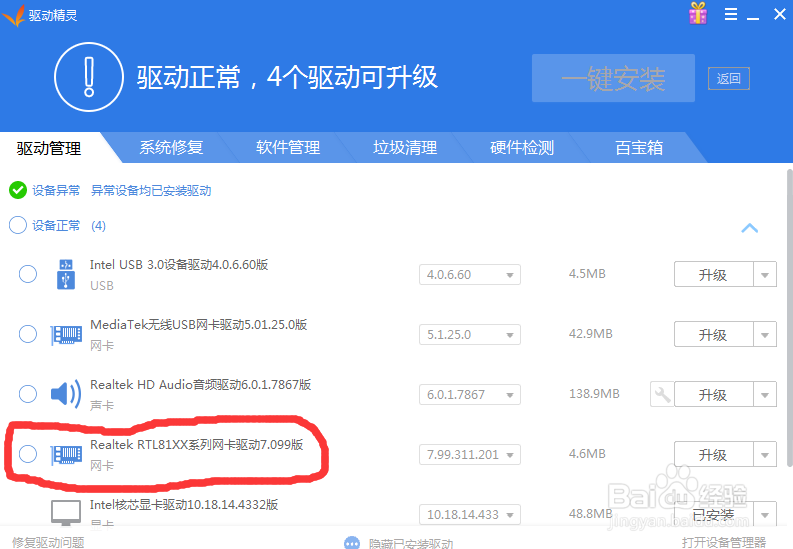Click the wrench repair icon for Realtek Audio
The image size is (793, 549).
[x=662, y=394]
